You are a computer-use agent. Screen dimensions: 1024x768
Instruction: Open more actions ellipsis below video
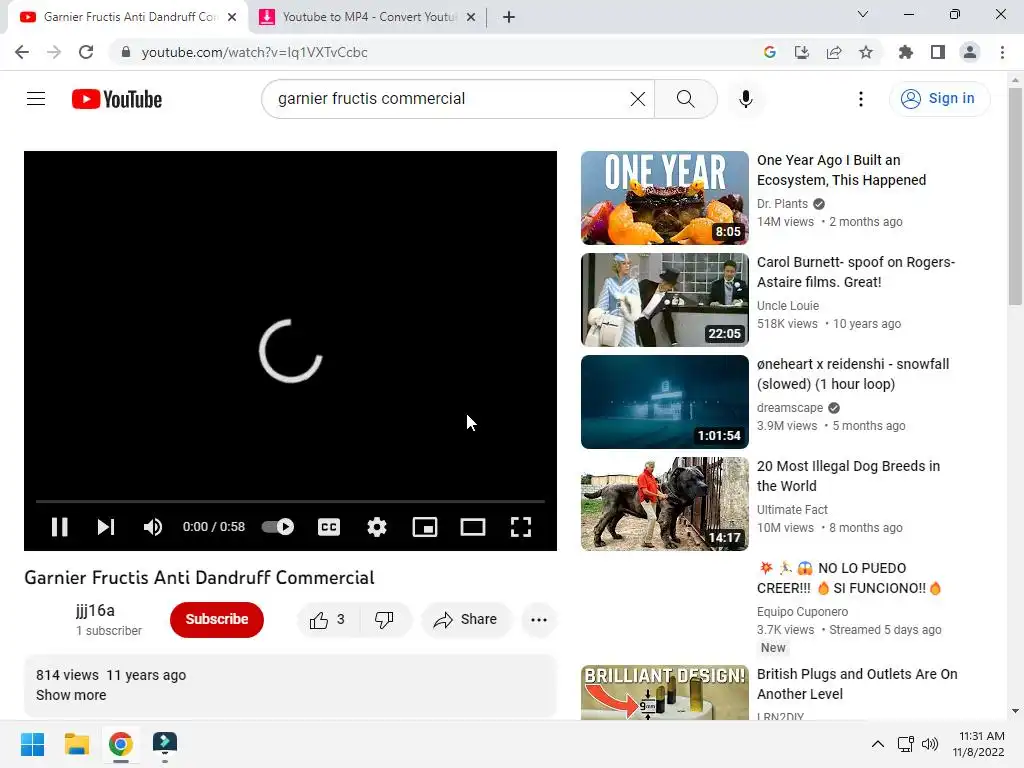pyautogui.click(x=539, y=620)
